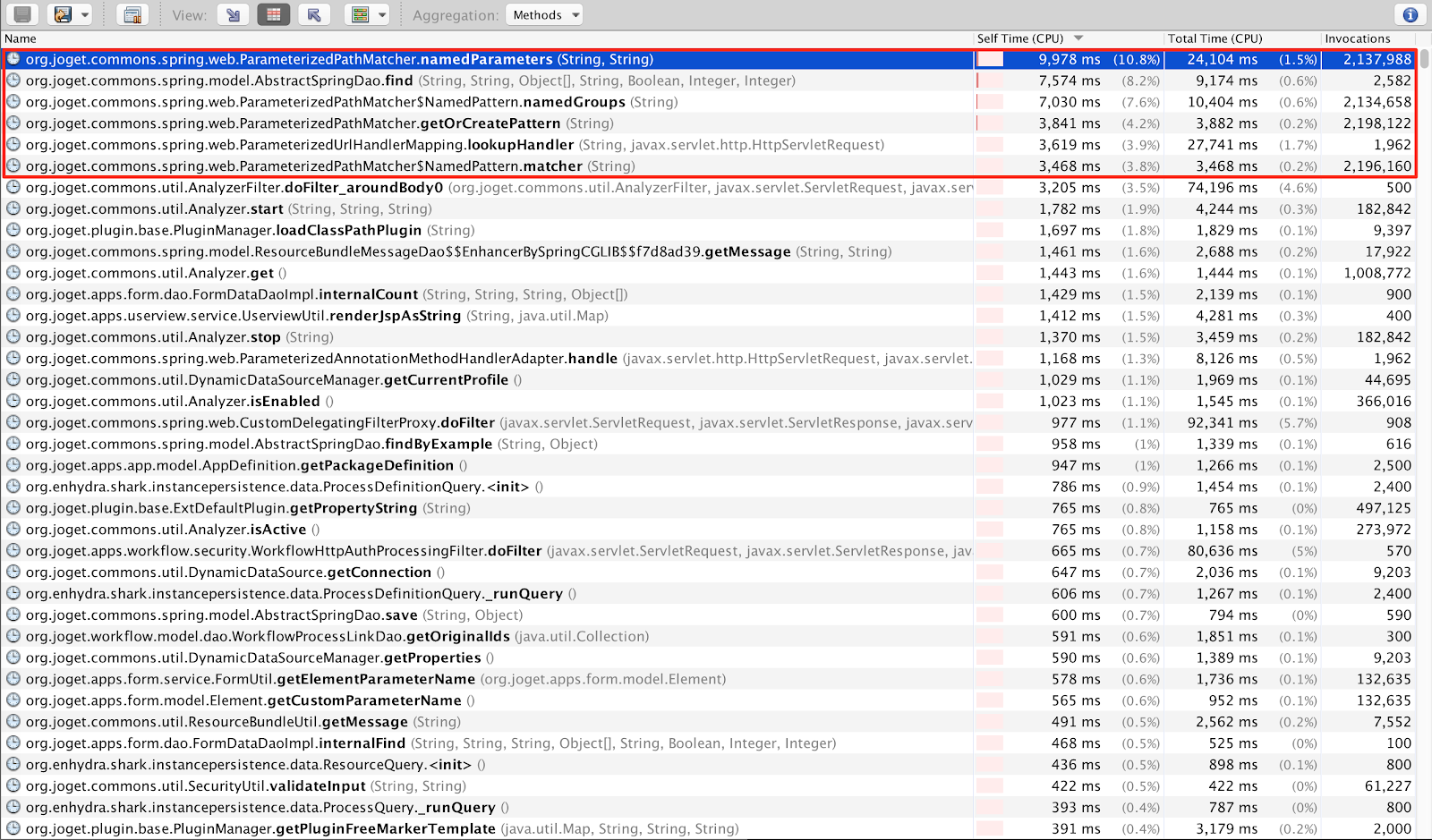Click clock icon of Analyzer.isEnabled row

click(13, 402)
